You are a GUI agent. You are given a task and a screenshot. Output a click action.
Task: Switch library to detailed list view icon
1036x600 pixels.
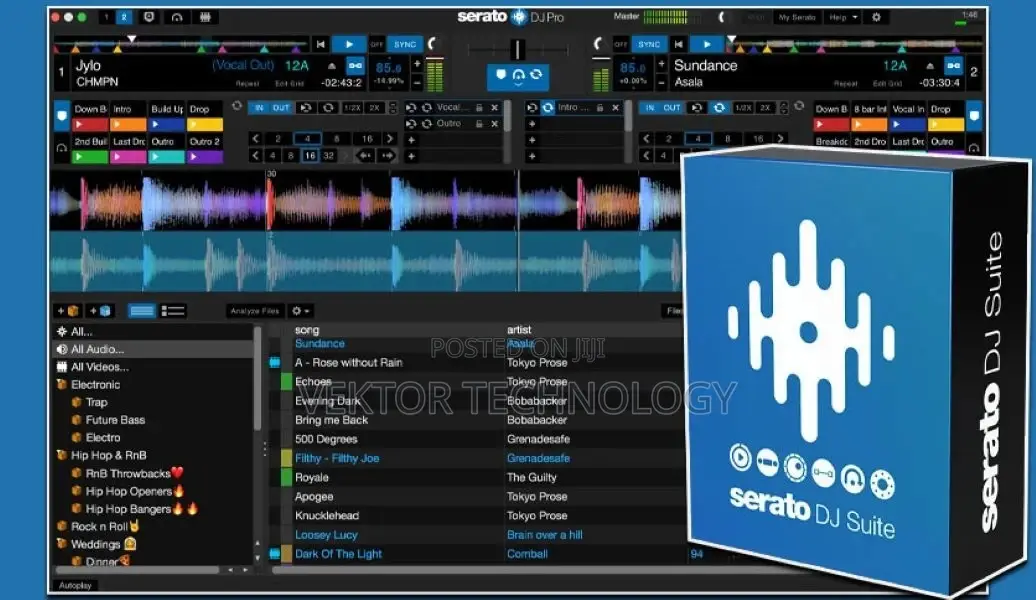(173, 311)
